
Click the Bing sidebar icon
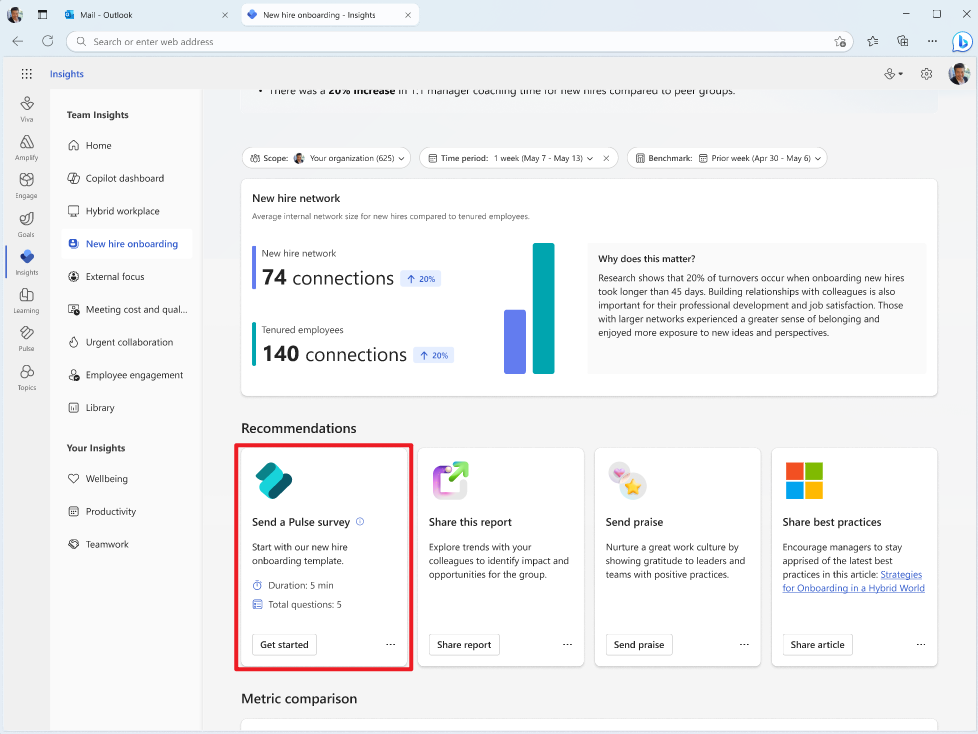pyautogui.click(x=962, y=42)
